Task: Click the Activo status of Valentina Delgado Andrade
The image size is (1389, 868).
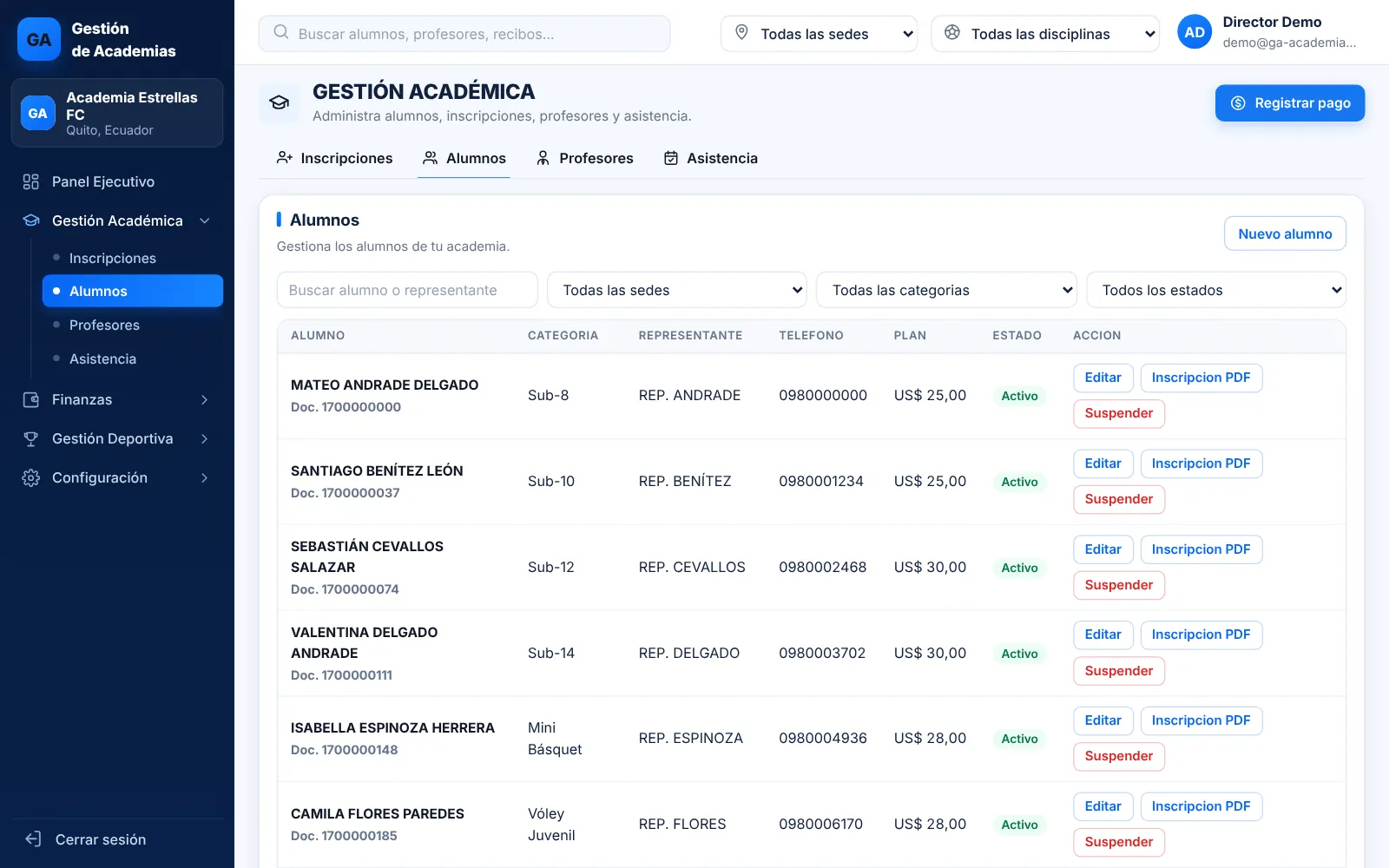Action: [x=1019, y=654]
